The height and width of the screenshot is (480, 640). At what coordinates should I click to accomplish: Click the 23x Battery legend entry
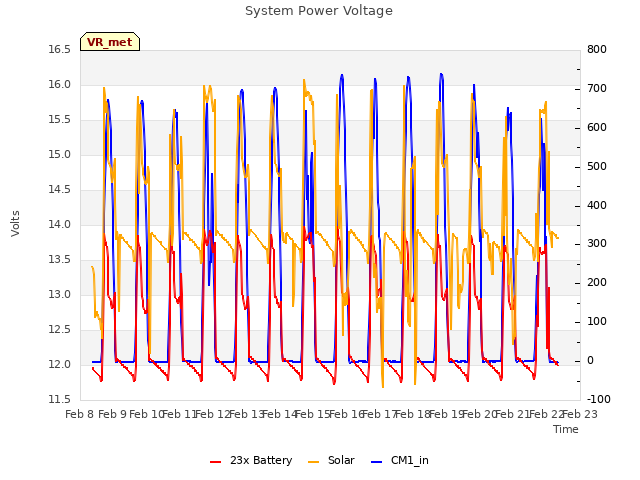[x=251, y=460]
